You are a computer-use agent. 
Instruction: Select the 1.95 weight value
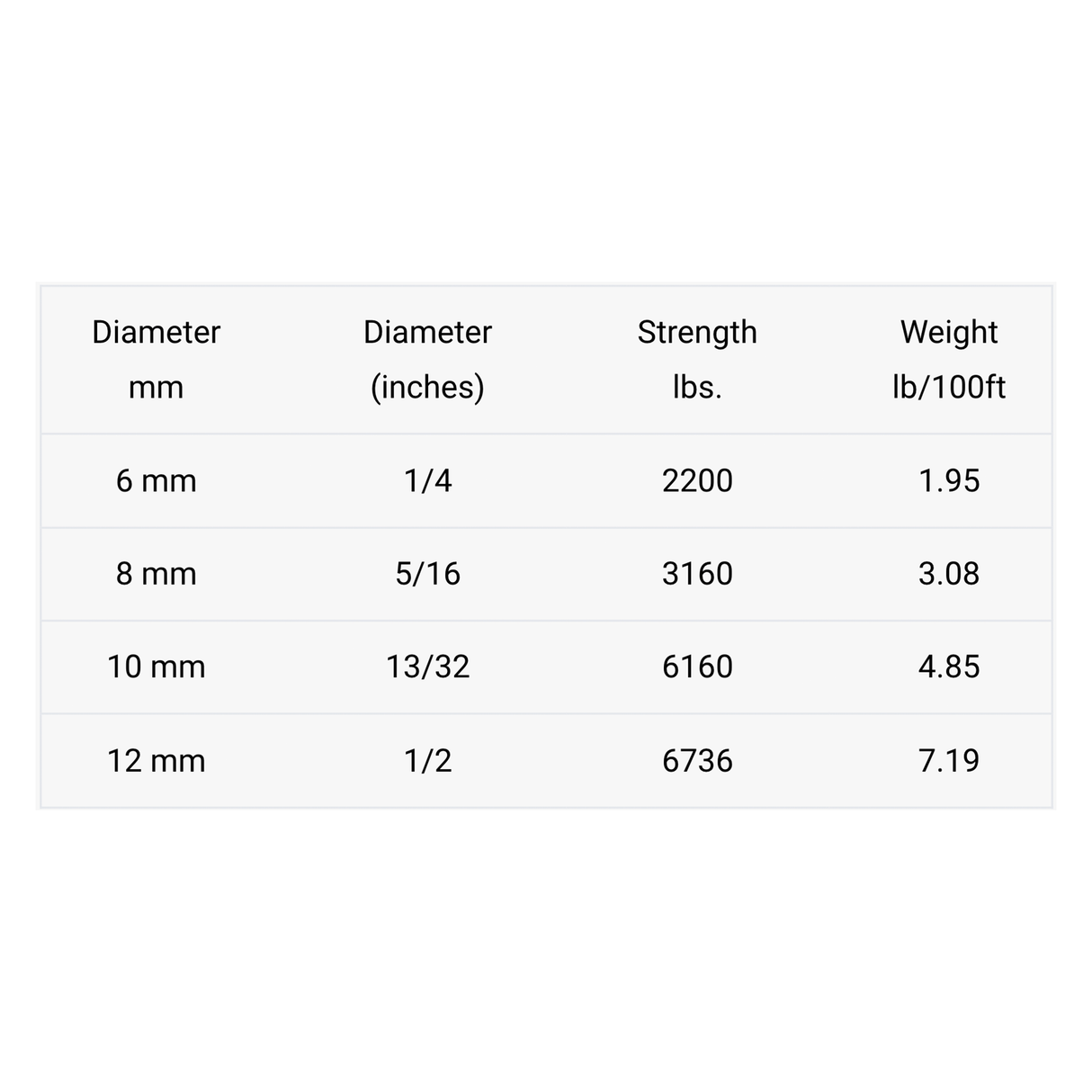click(x=949, y=480)
